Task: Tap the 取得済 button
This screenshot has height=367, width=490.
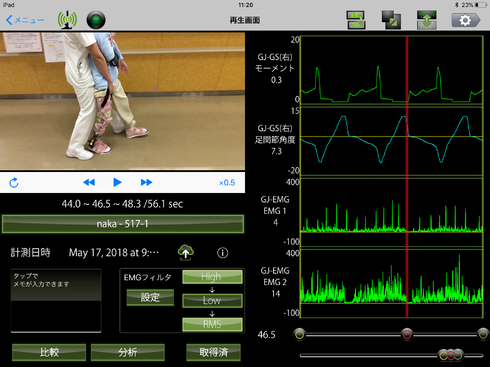Action: [x=213, y=352]
